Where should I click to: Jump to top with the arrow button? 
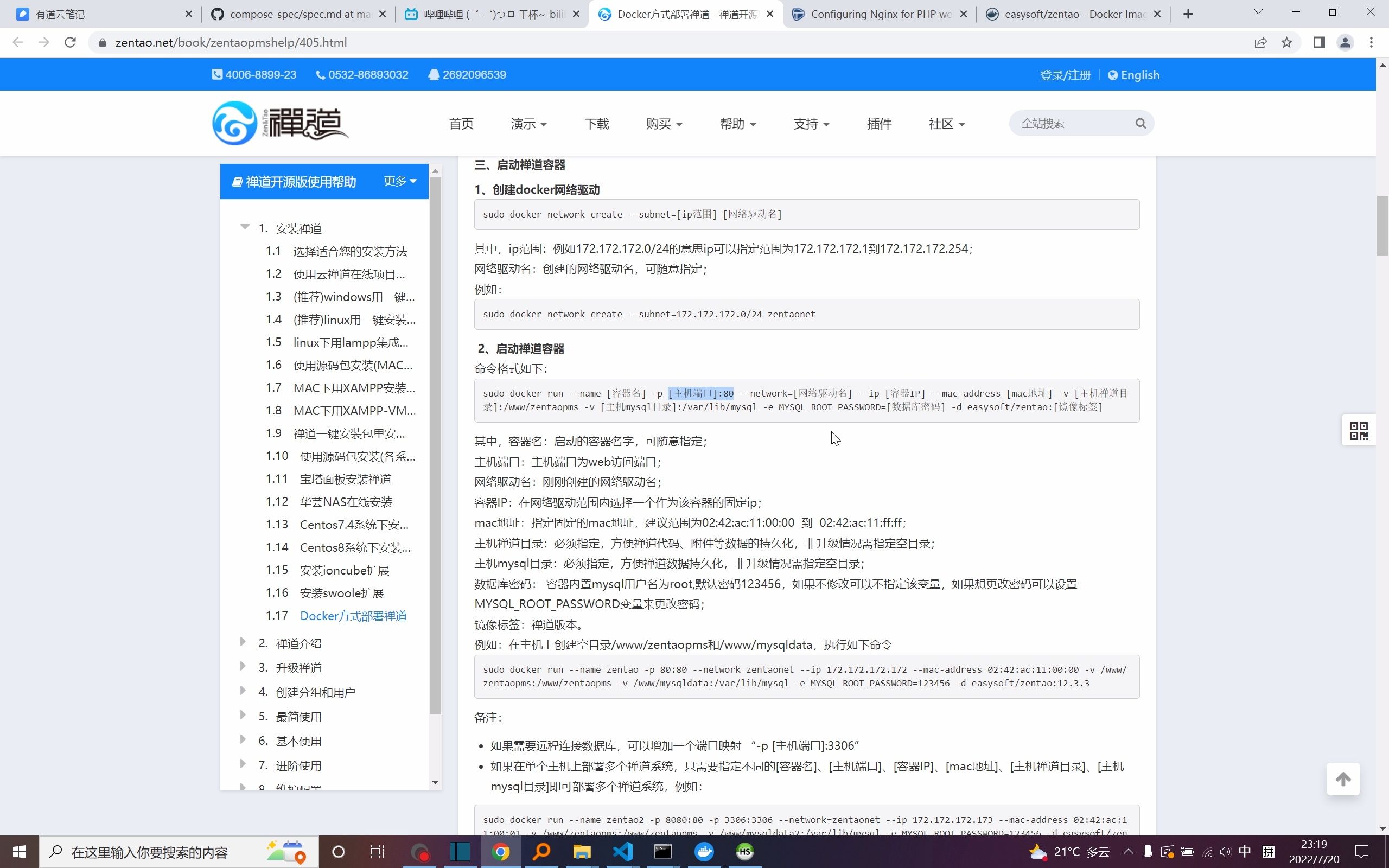(x=1343, y=779)
